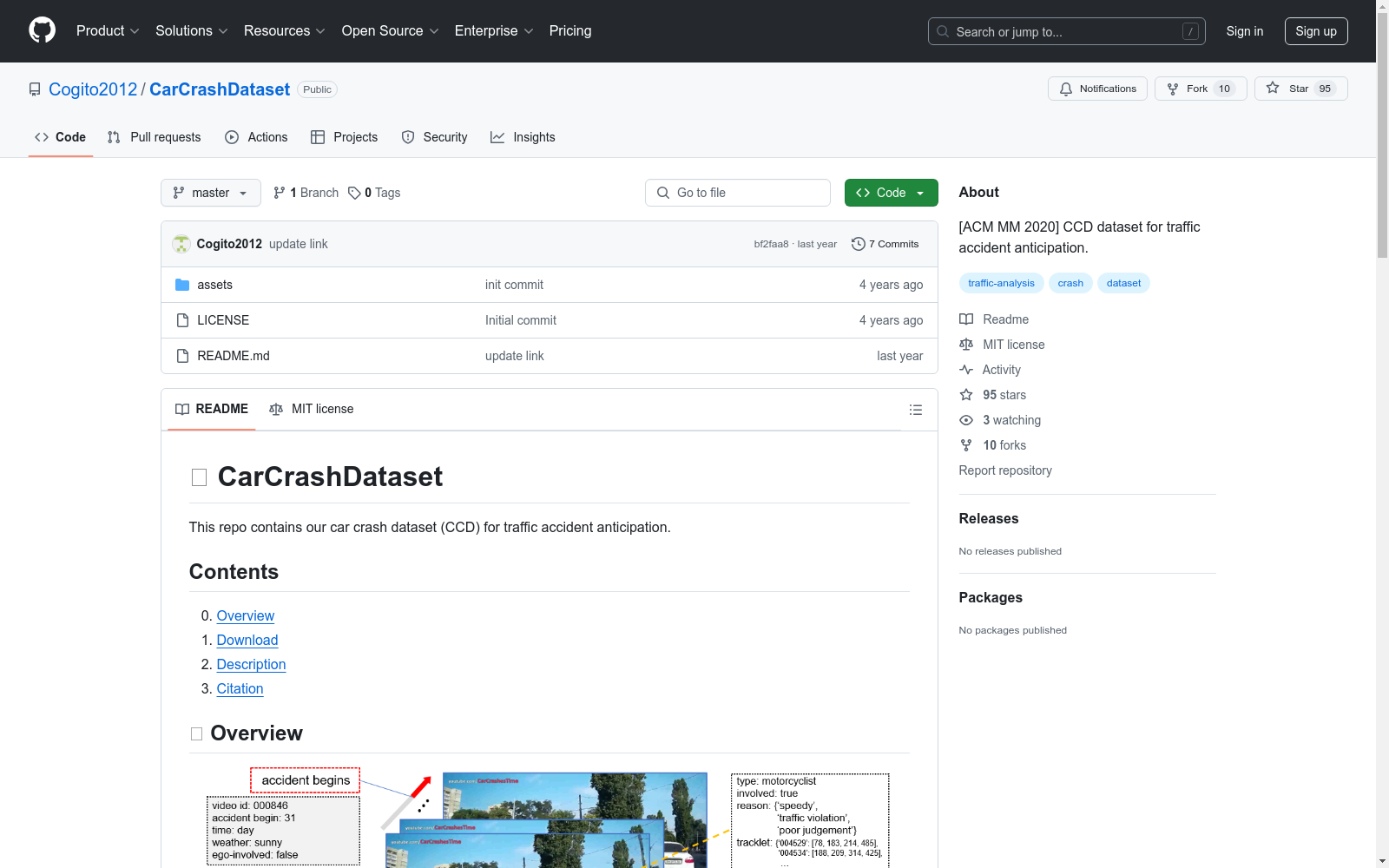Select the Code tab
1389x868 pixels.
(x=61, y=137)
